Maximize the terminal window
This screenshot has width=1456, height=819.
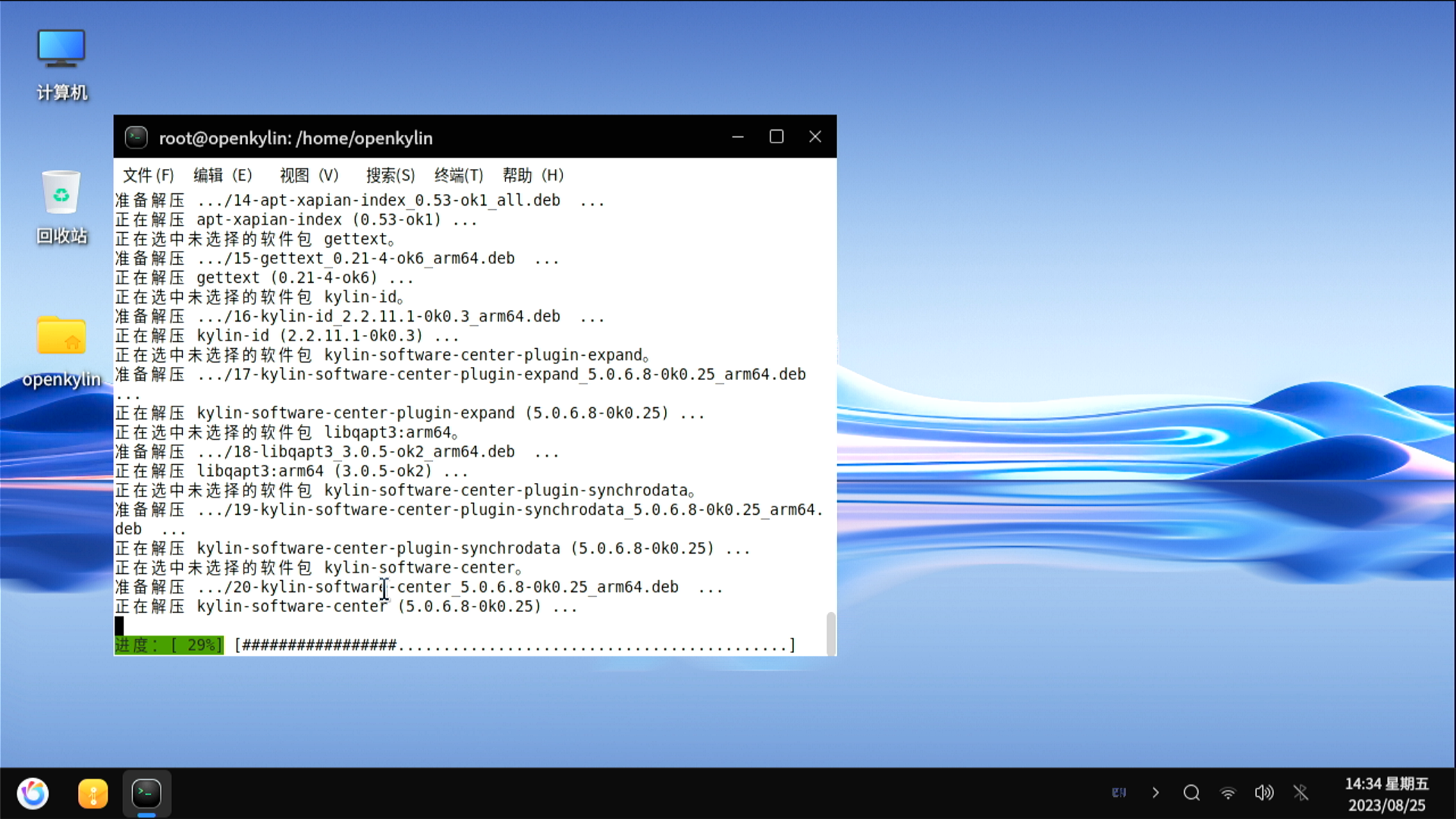click(777, 136)
